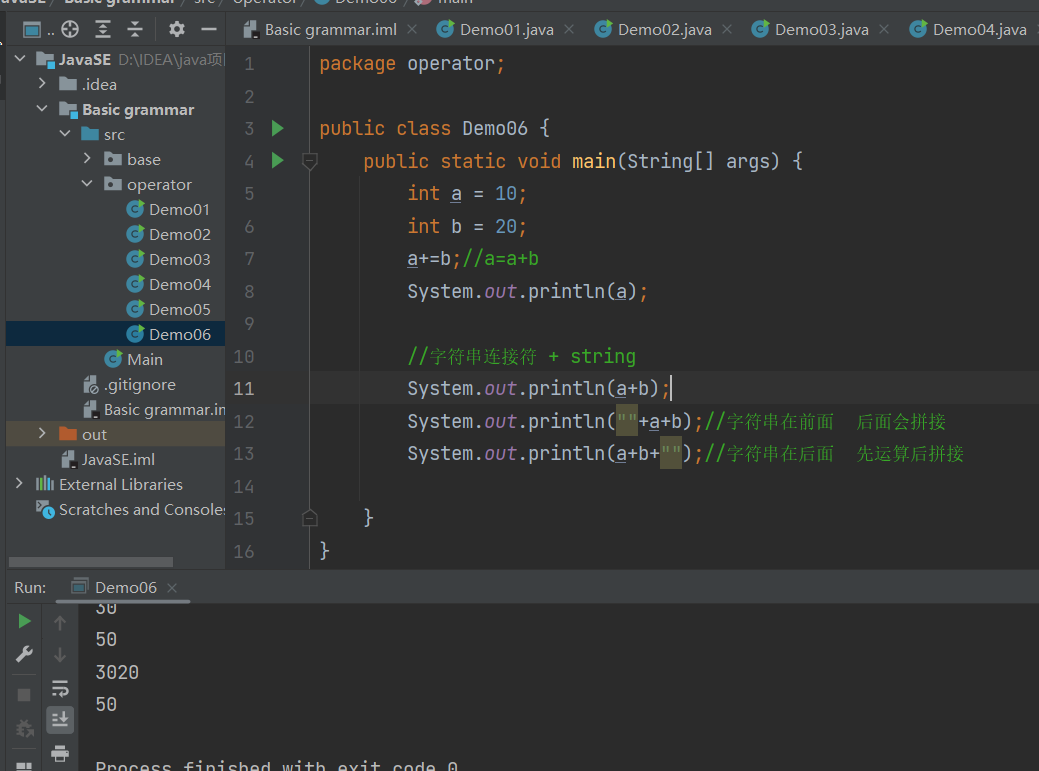Click the Collapse All icon in Project toolbar
Viewport: 1039px width, 771px height.
tap(135, 29)
